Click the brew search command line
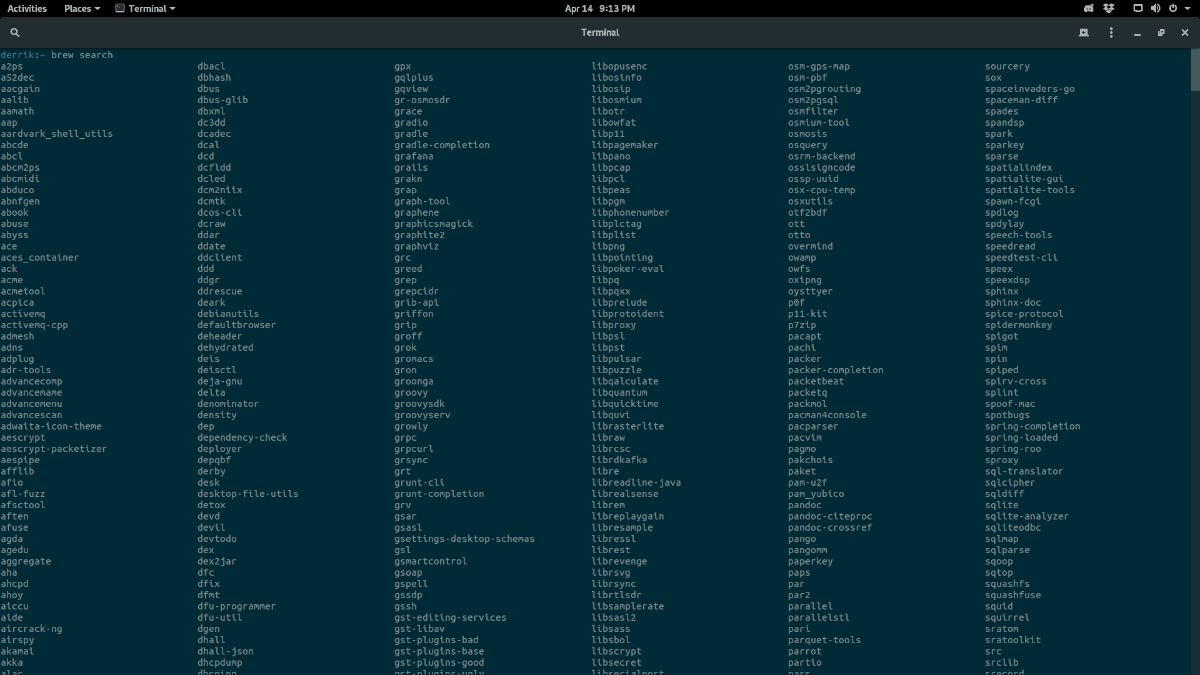 [57, 55]
